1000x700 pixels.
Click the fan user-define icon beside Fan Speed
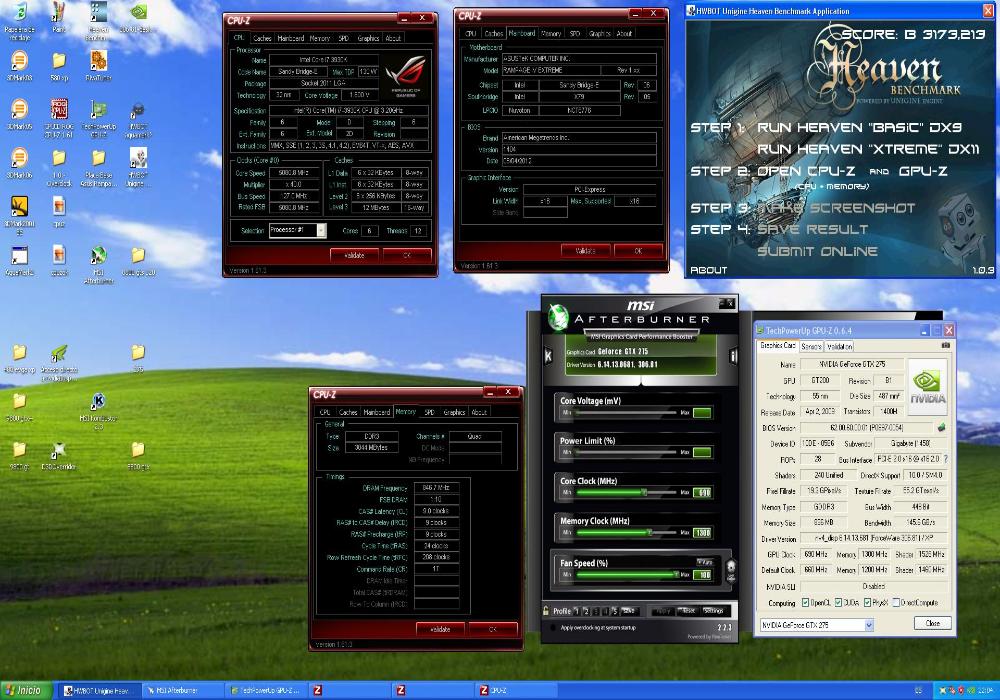pyautogui.click(x=731, y=570)
